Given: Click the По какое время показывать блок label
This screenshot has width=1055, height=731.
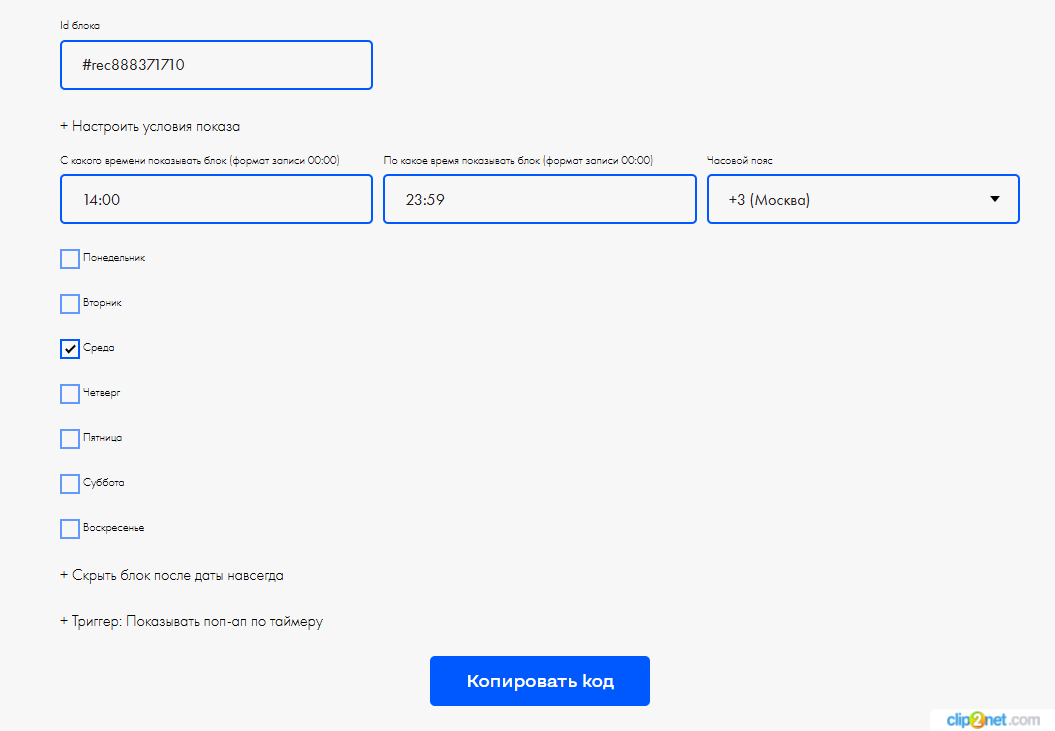Looking at the screenshot, I should [x=517, y=160].
